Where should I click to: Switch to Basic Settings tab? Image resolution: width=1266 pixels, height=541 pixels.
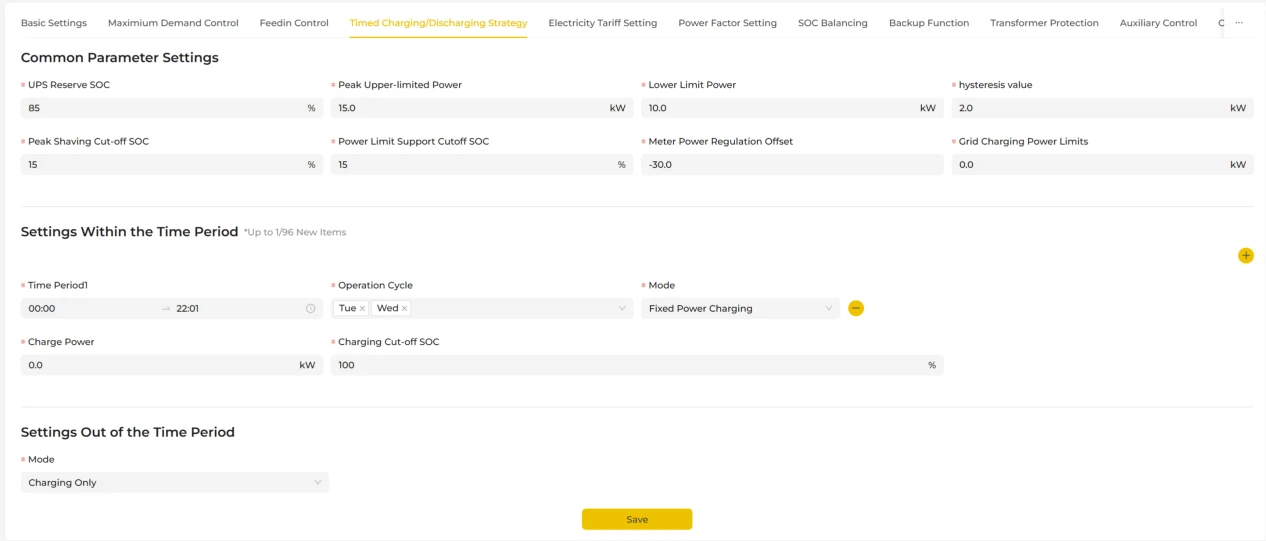click(x=54, y=23)
